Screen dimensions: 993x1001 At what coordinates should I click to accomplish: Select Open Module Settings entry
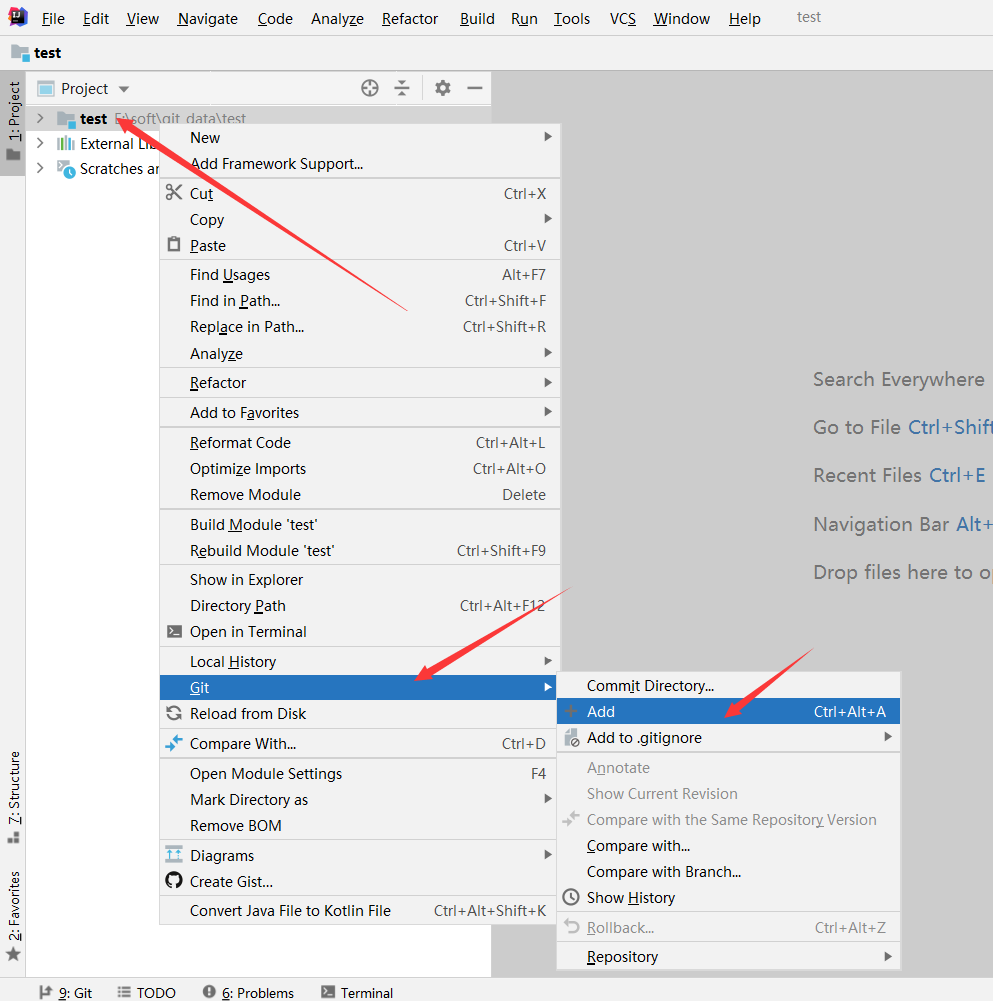coord(360,773)
